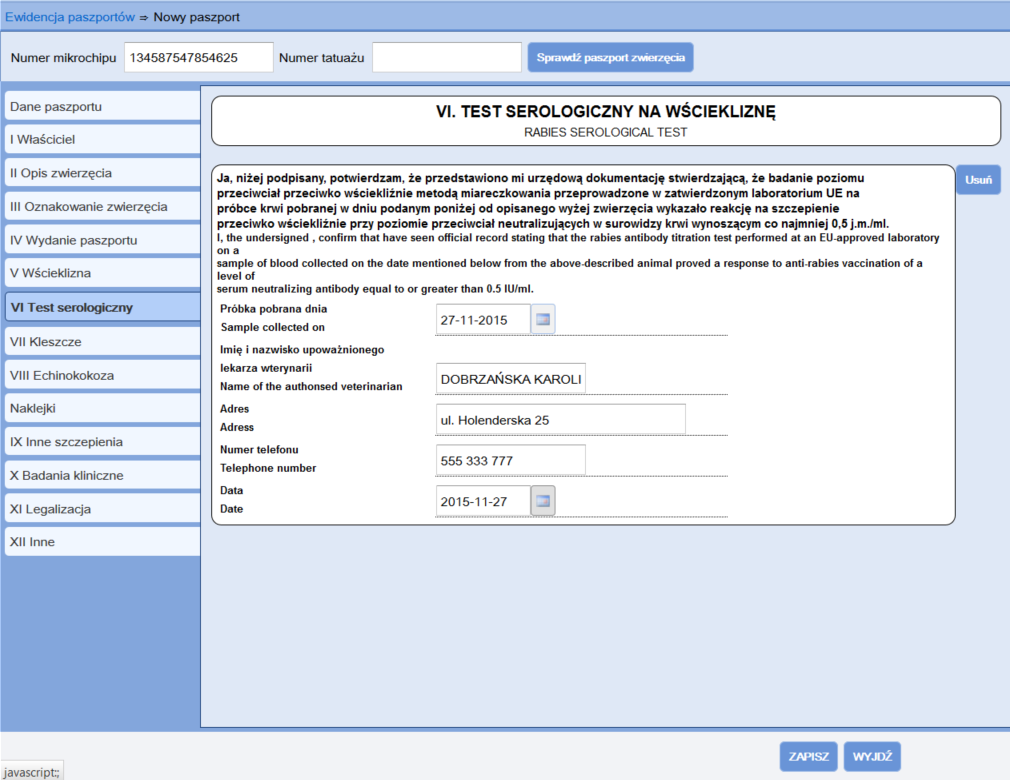Open VIII Echinokokoza section

pos(102,375)
